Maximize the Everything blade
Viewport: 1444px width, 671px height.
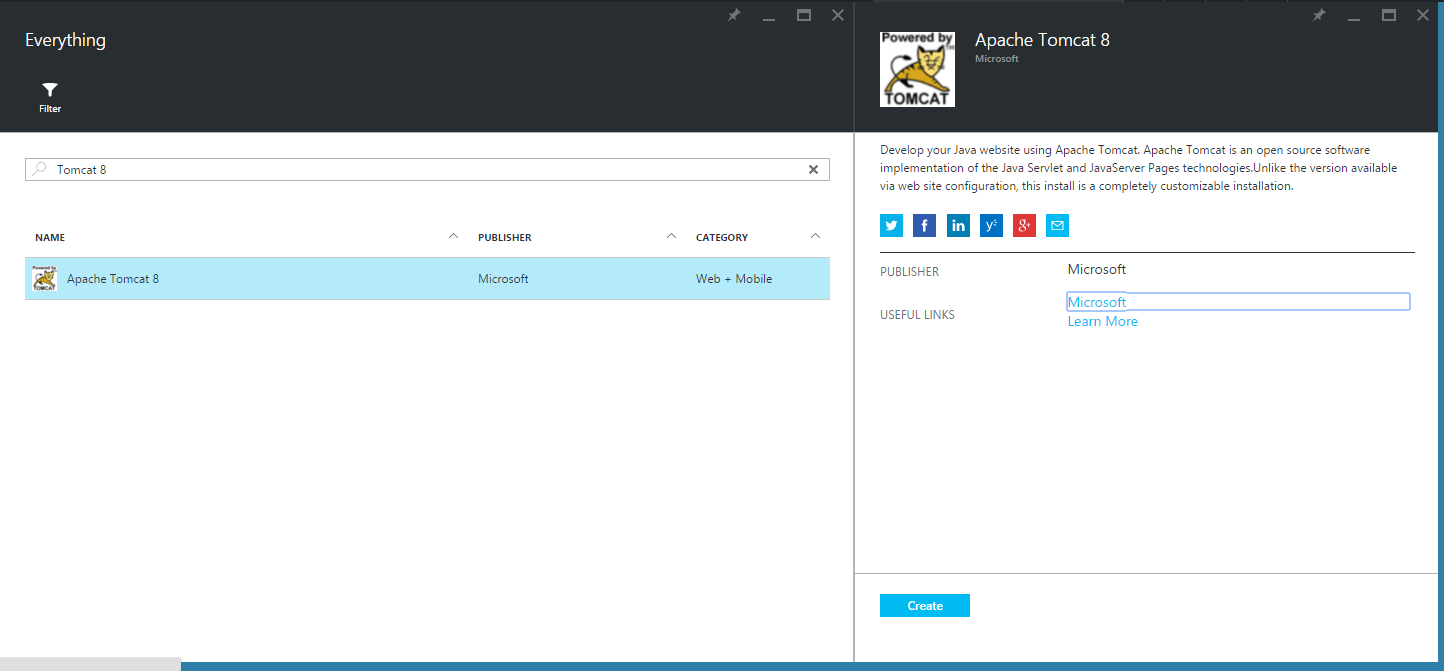click(803, 16)
